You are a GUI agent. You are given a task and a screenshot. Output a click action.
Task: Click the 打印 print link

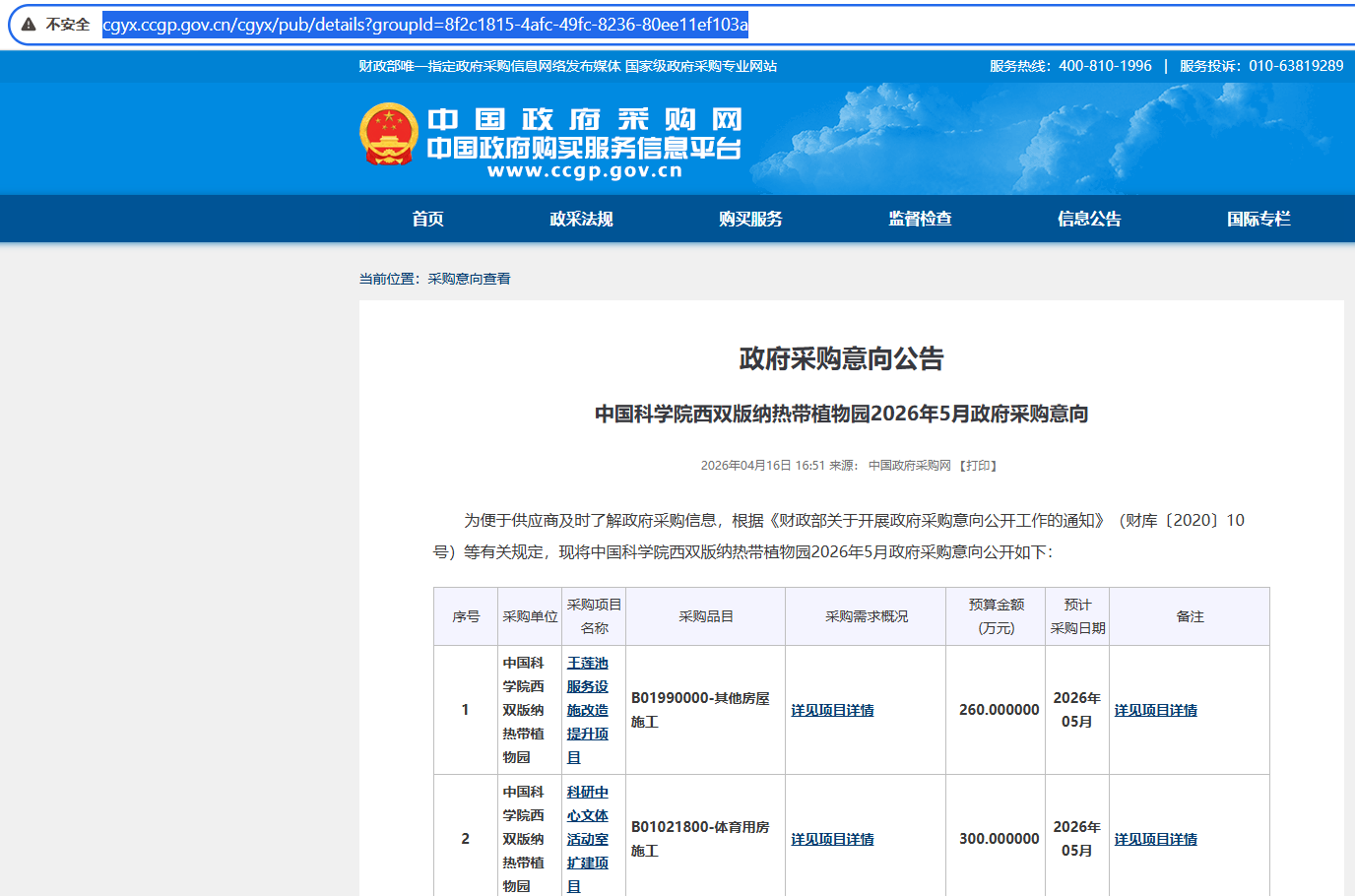978,466
